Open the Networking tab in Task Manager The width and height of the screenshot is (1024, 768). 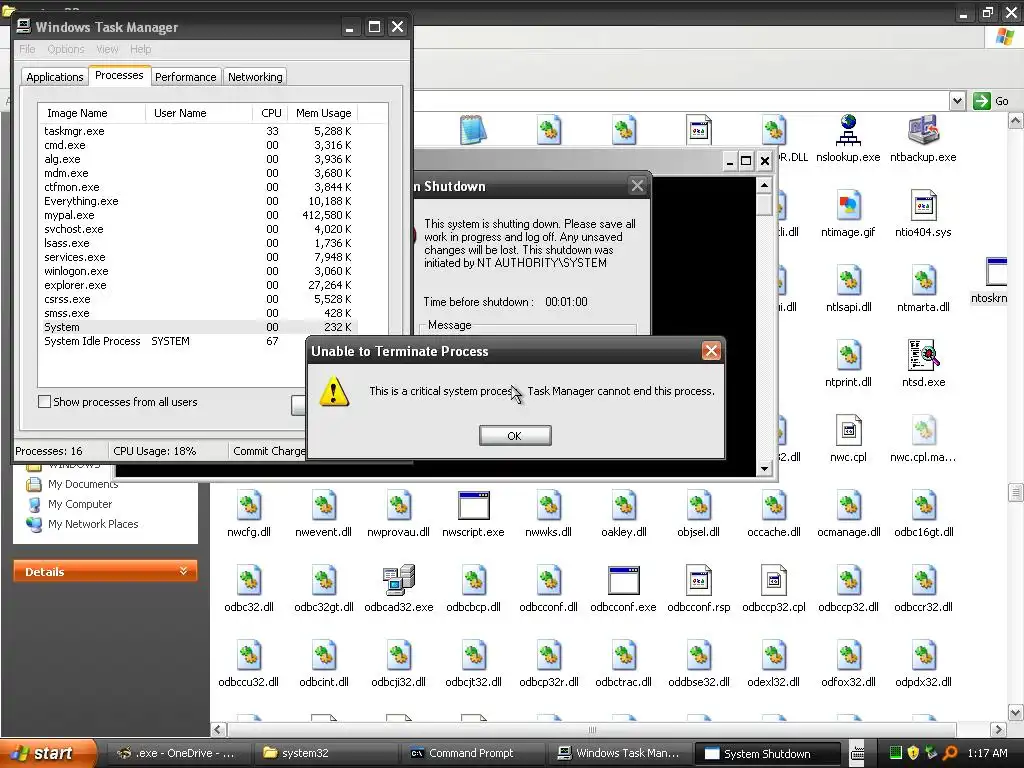[255, 77]
